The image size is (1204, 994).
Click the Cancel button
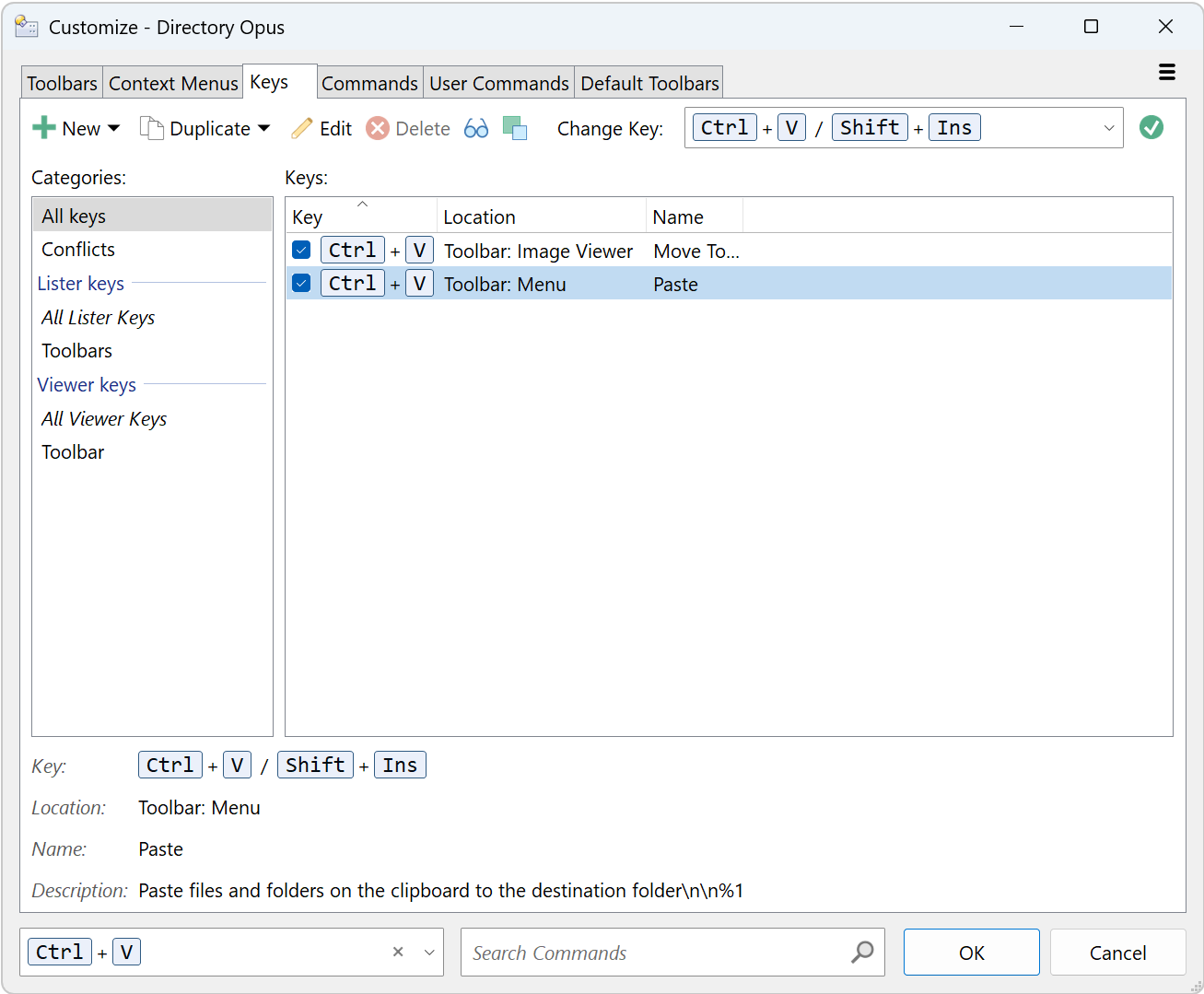coord(1117,953)
